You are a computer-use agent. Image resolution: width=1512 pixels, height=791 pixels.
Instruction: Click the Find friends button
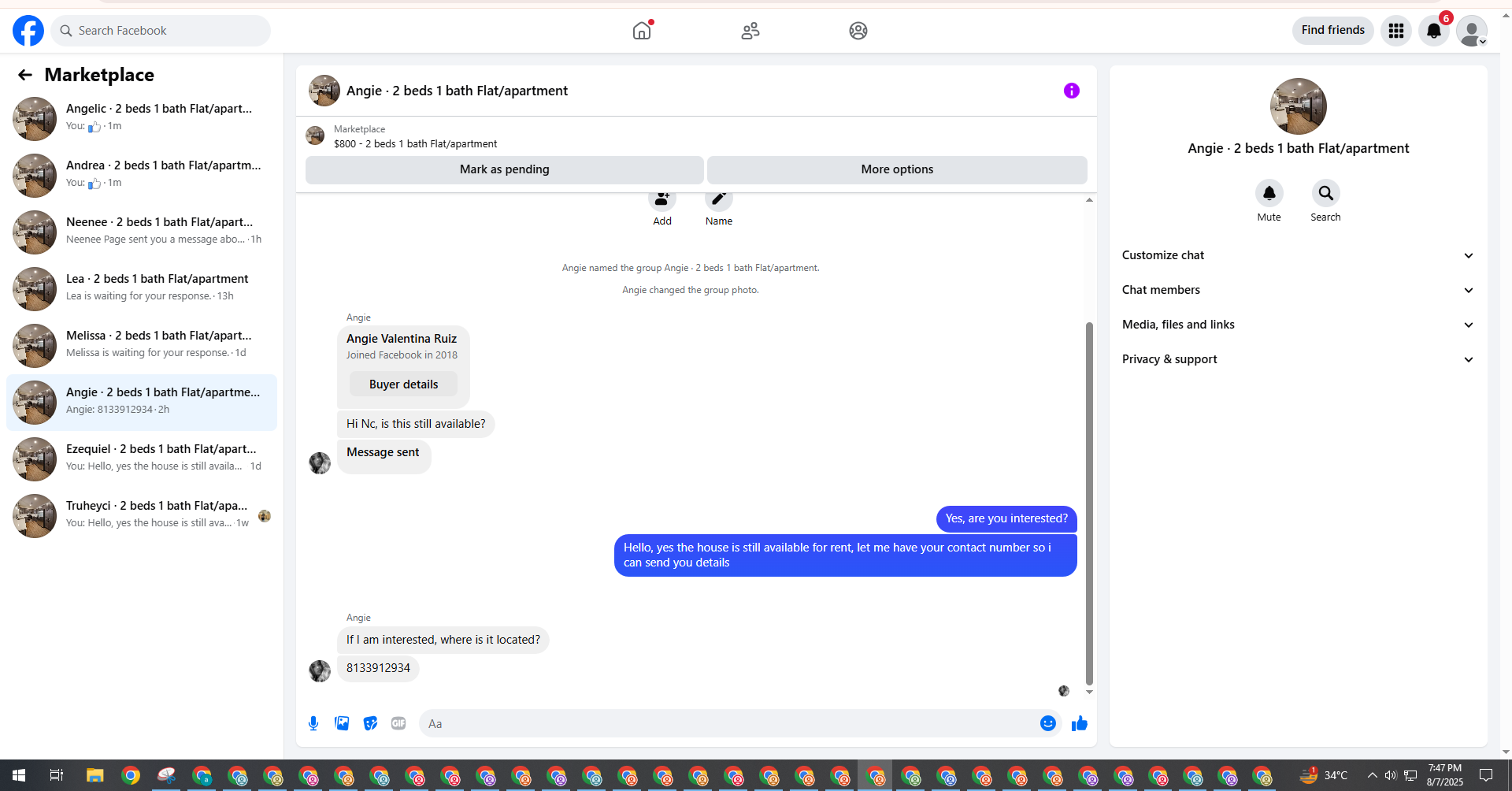point(1333,30)
